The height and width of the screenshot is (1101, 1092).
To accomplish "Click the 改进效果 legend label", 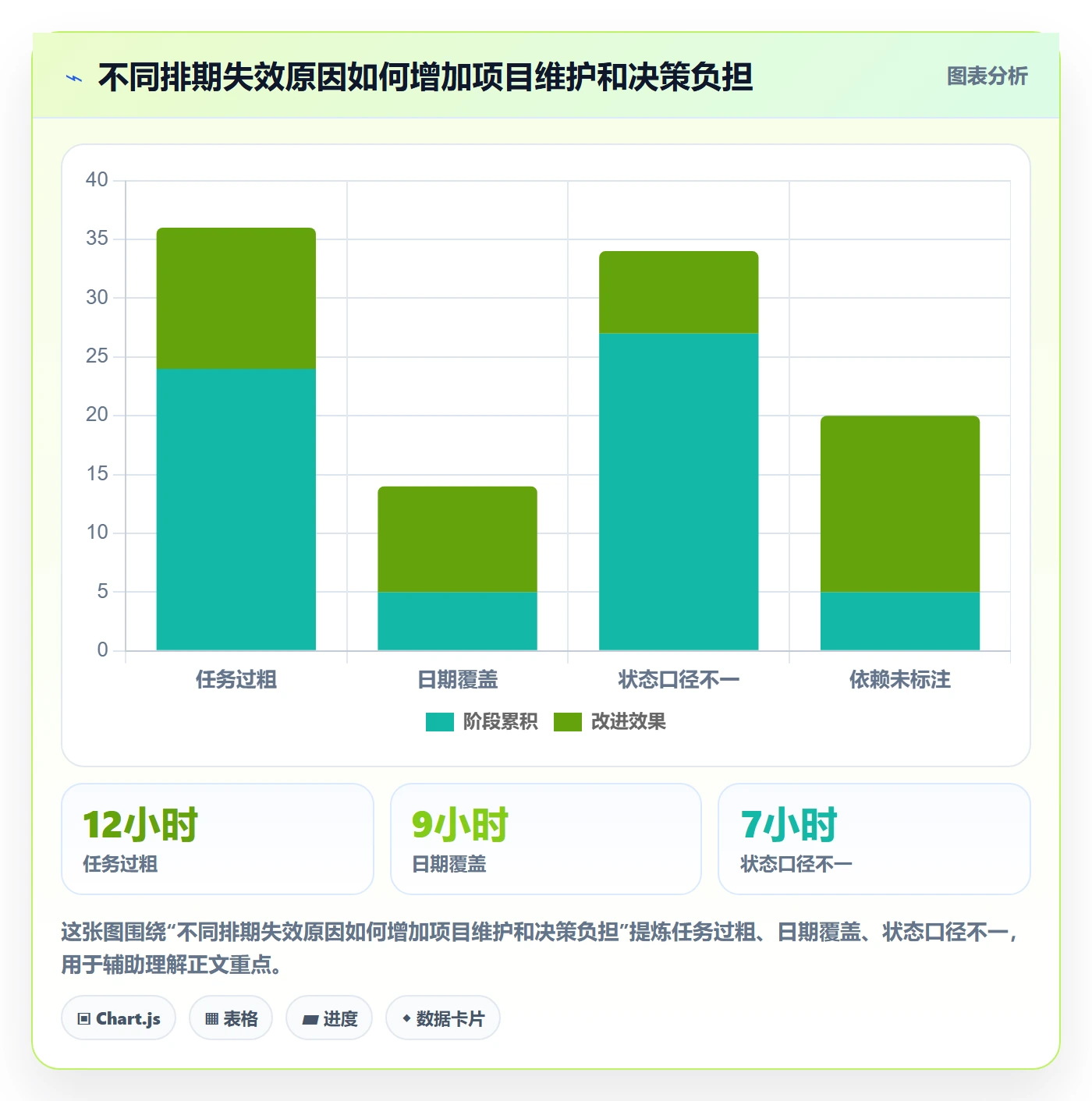I will tap(629, 722).
